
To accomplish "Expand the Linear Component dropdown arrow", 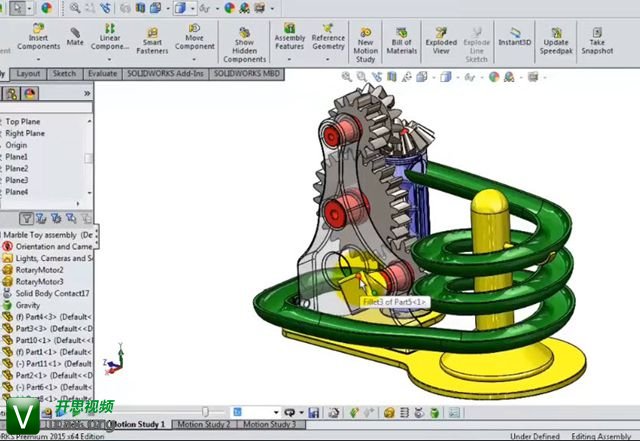I will coord(109,59).
